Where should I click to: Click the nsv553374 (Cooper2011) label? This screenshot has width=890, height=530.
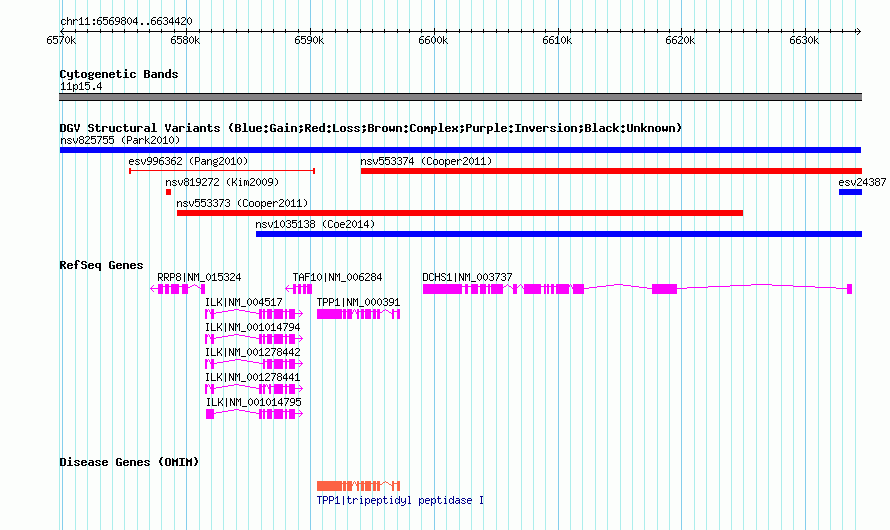pos(426,161)
